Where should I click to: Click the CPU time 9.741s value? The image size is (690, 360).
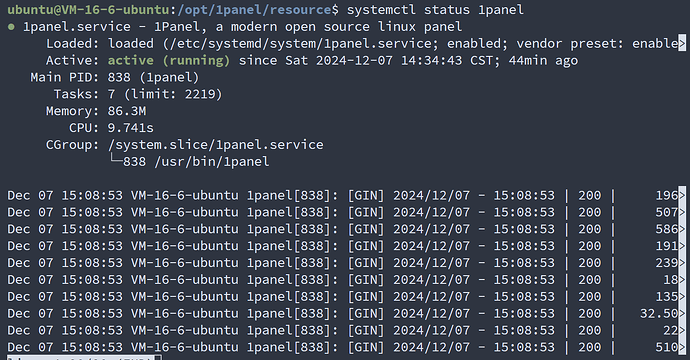[131, 128]
